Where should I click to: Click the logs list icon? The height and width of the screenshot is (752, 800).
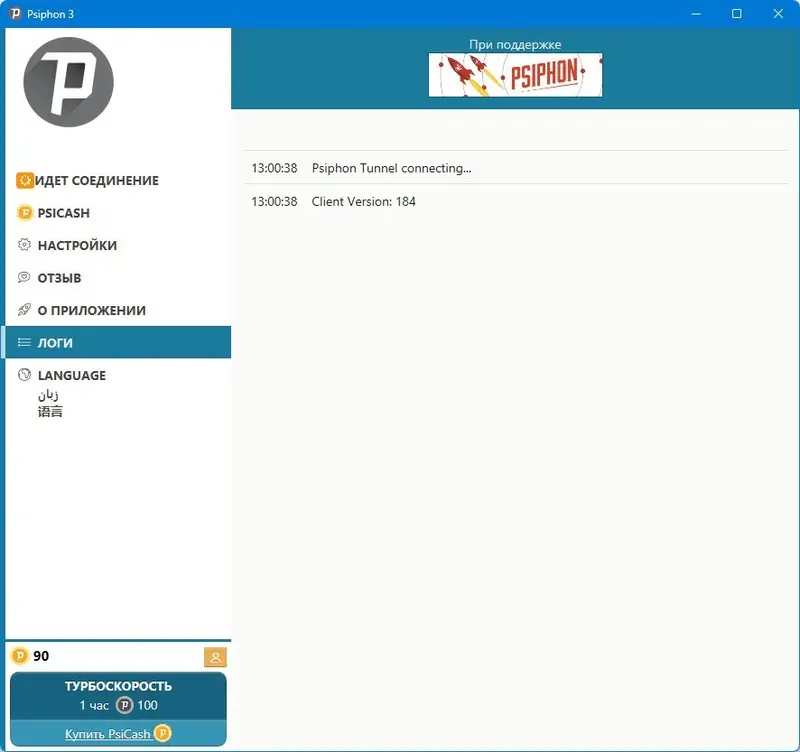point(24,342)
